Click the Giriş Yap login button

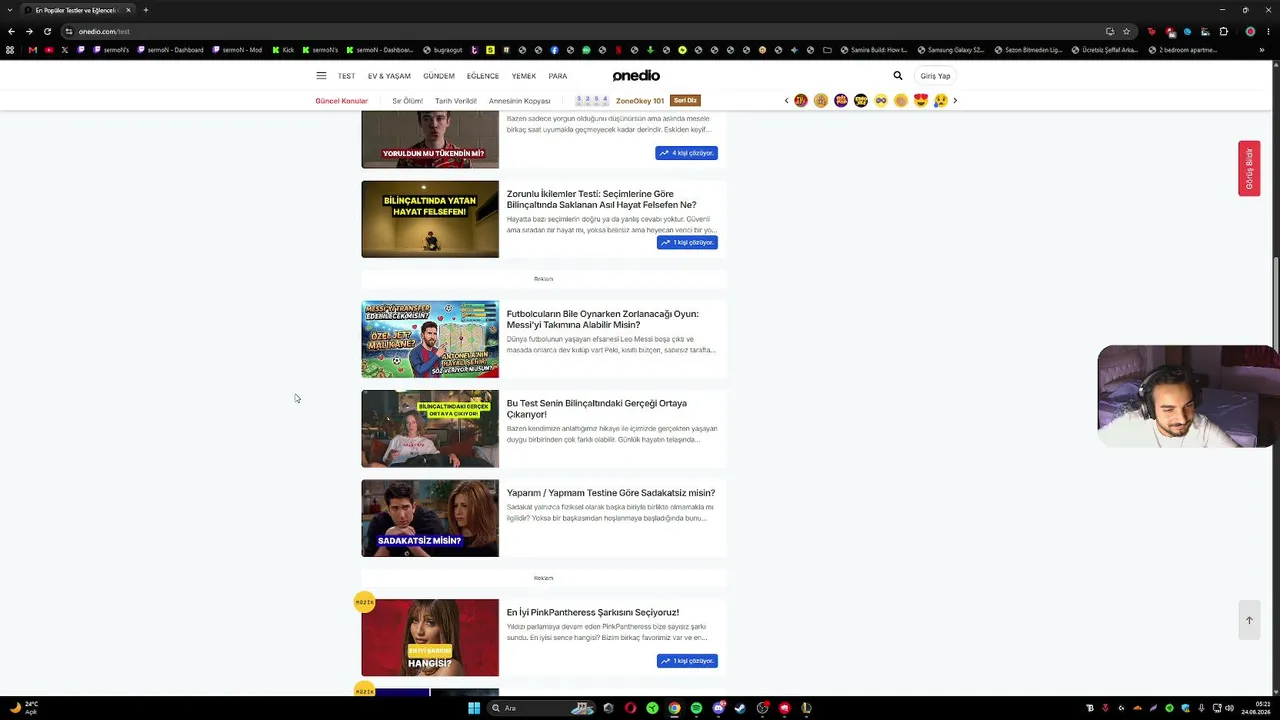pos(936,76)
